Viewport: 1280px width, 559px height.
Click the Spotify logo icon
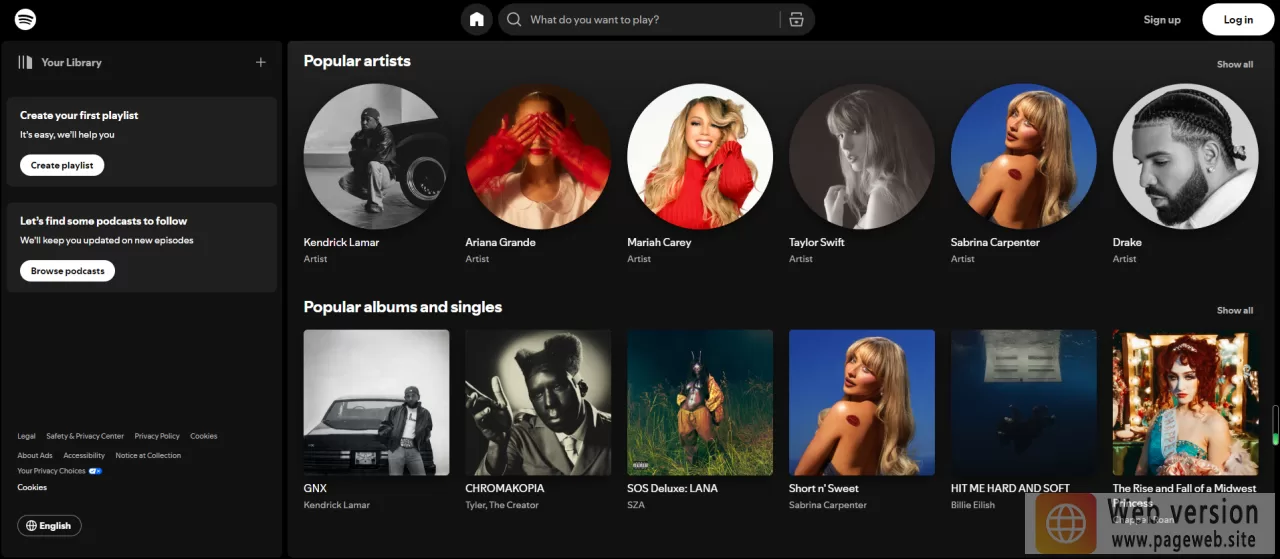click(x=26, y=19)
